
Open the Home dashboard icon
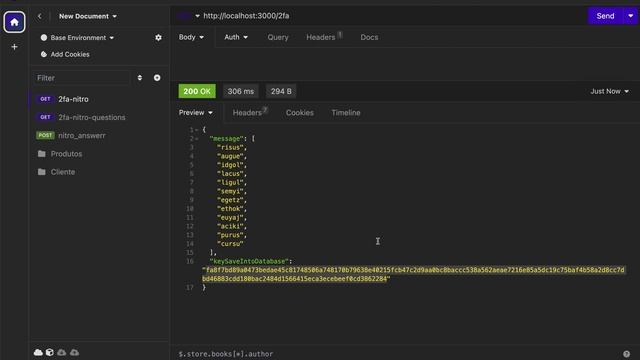(14, 22)
